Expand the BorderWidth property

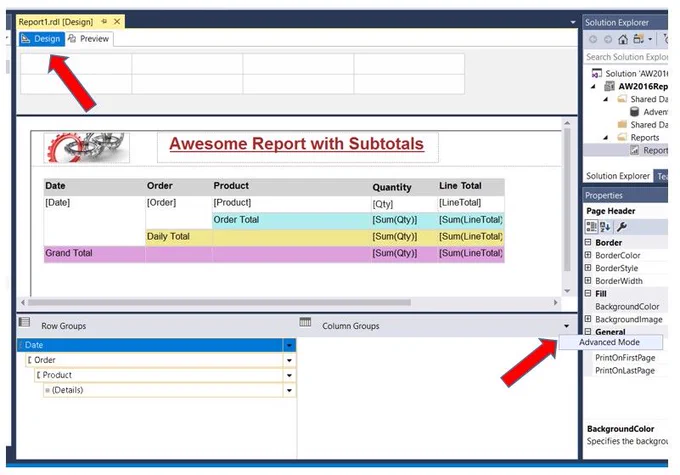588,280
